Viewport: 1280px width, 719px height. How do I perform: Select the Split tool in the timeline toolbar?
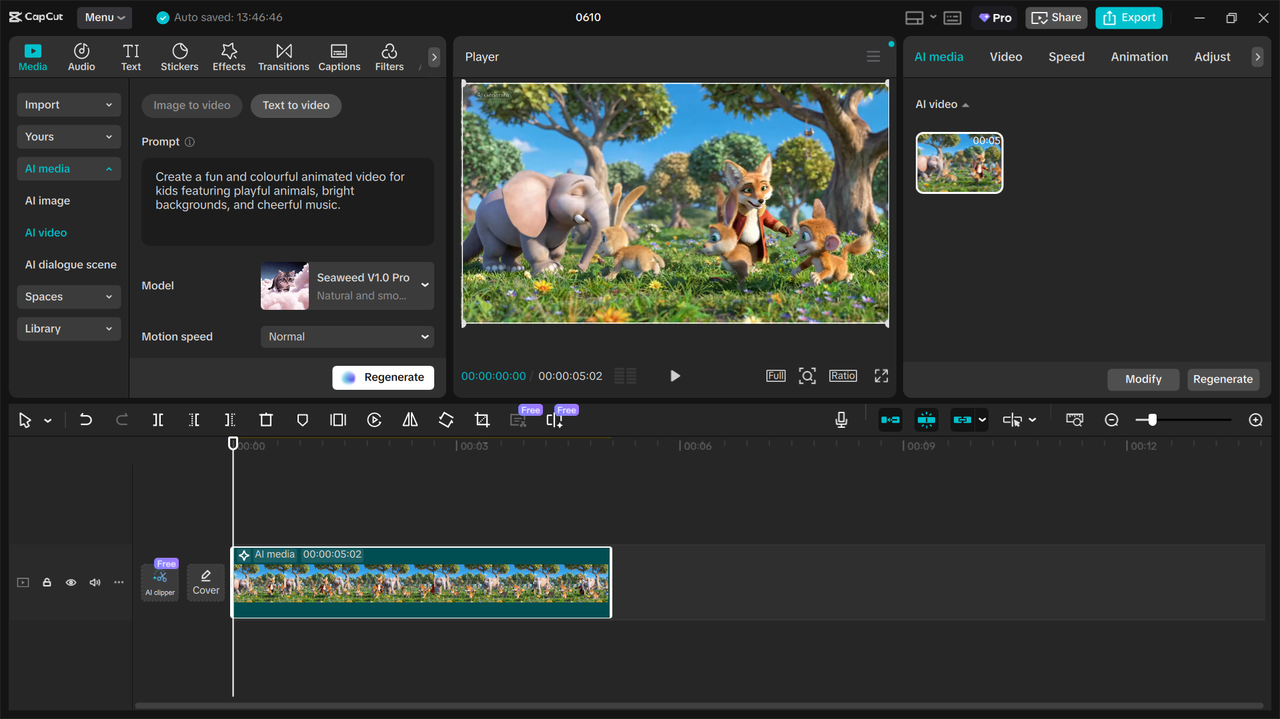click(157, 420)
